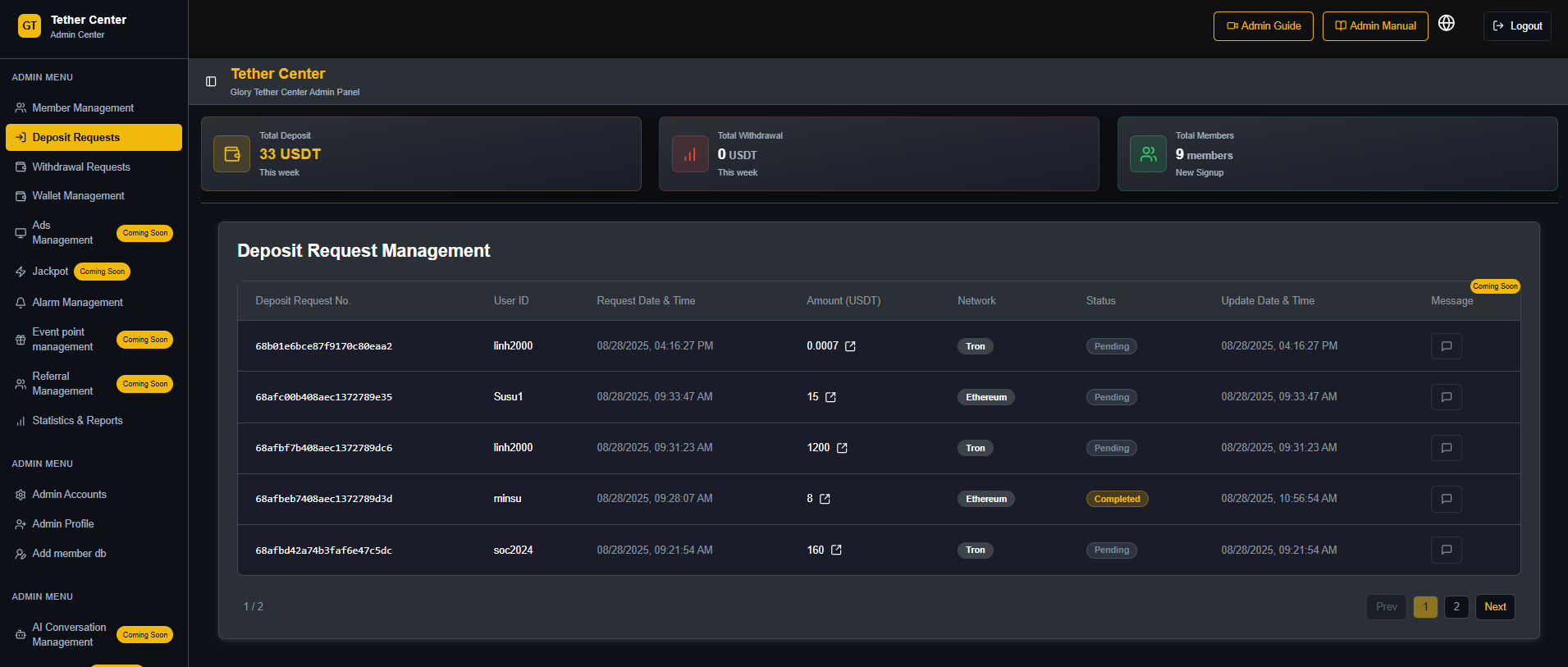
Task: Open message icon for linh2000 0.0007 deposit
Action: (x=1446, y=346)
